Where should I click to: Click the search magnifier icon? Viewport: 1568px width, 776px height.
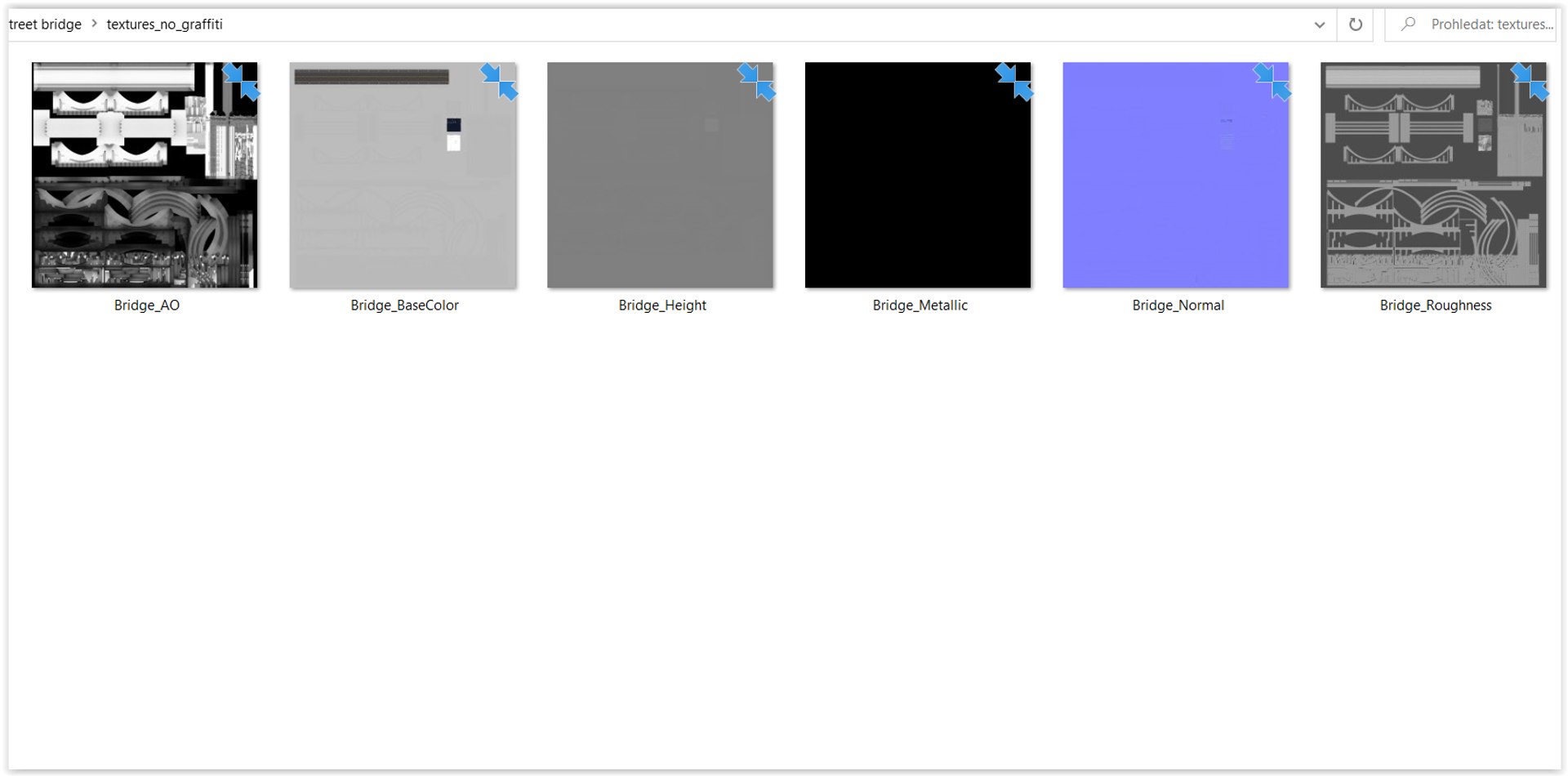pyautogui.click(x=1408, y=25)
